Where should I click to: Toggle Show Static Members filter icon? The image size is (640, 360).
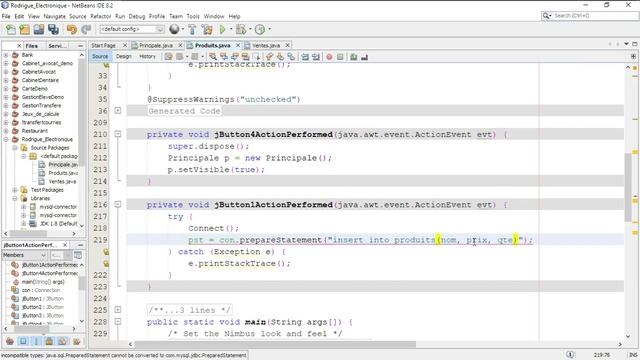click(36, 341)
